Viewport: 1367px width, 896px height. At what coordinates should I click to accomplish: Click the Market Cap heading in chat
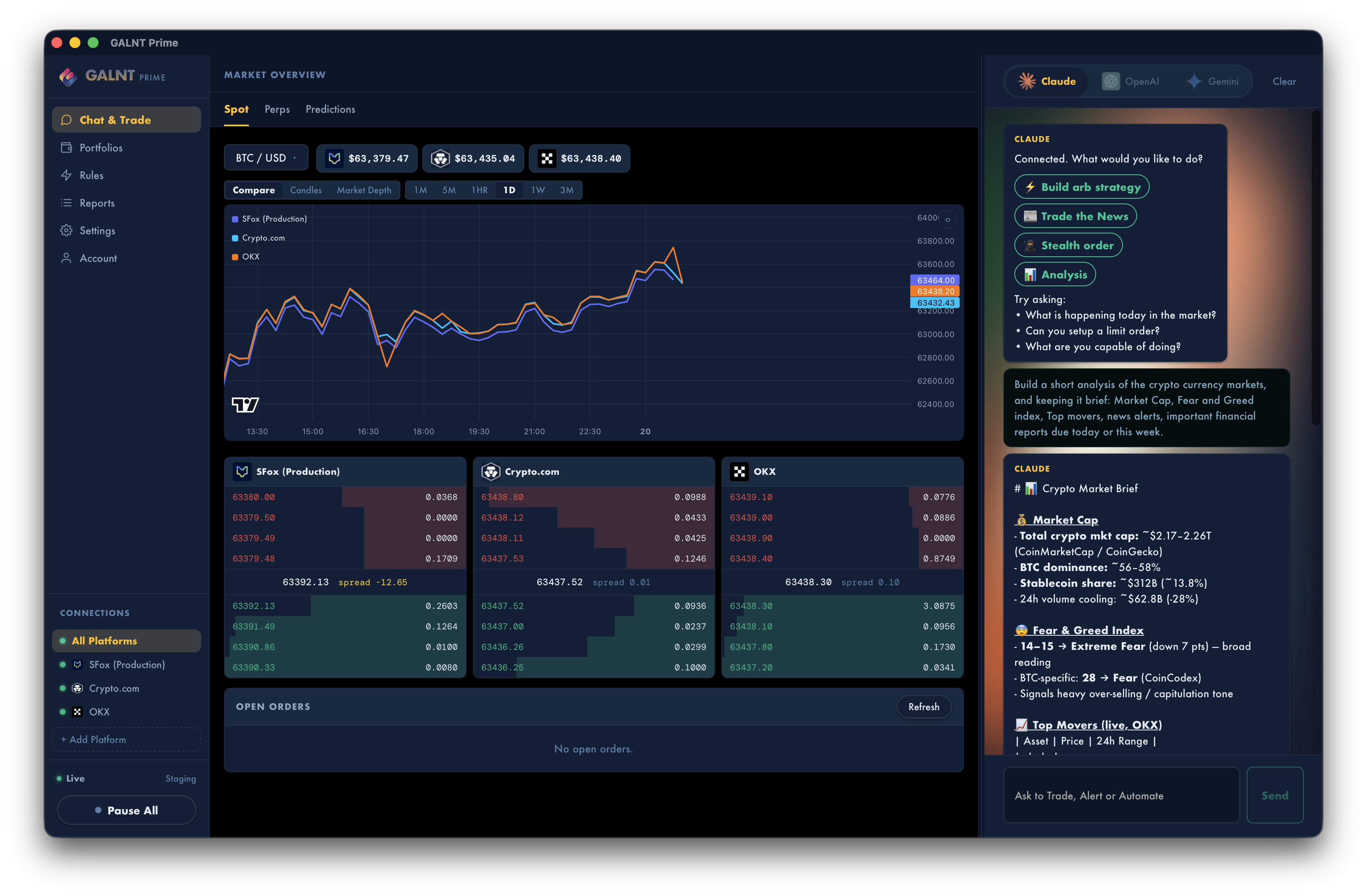[x=1057, y=520]
